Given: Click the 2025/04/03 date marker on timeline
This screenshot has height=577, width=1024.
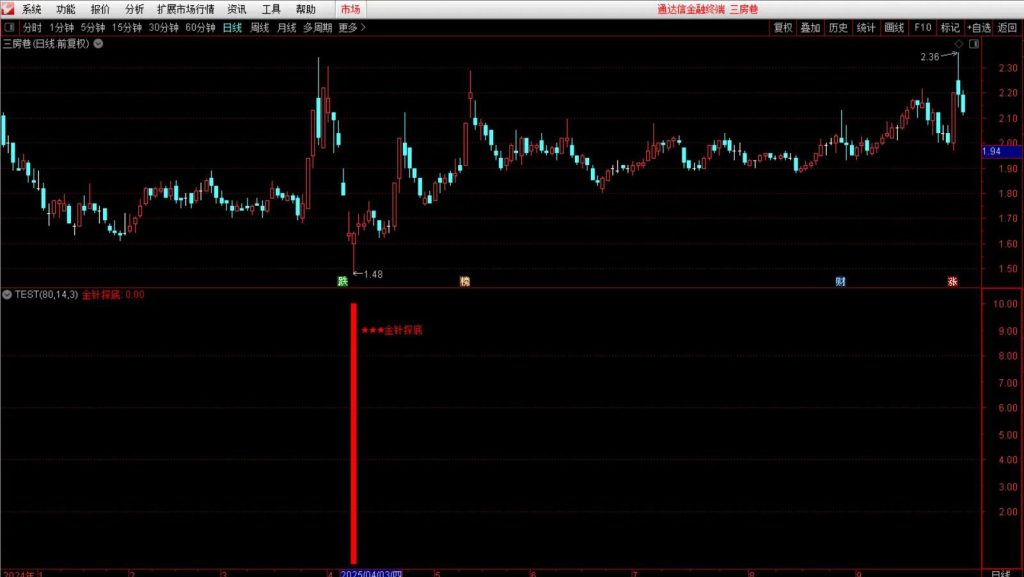Looking at the screenshot, I should click(371, 573).
